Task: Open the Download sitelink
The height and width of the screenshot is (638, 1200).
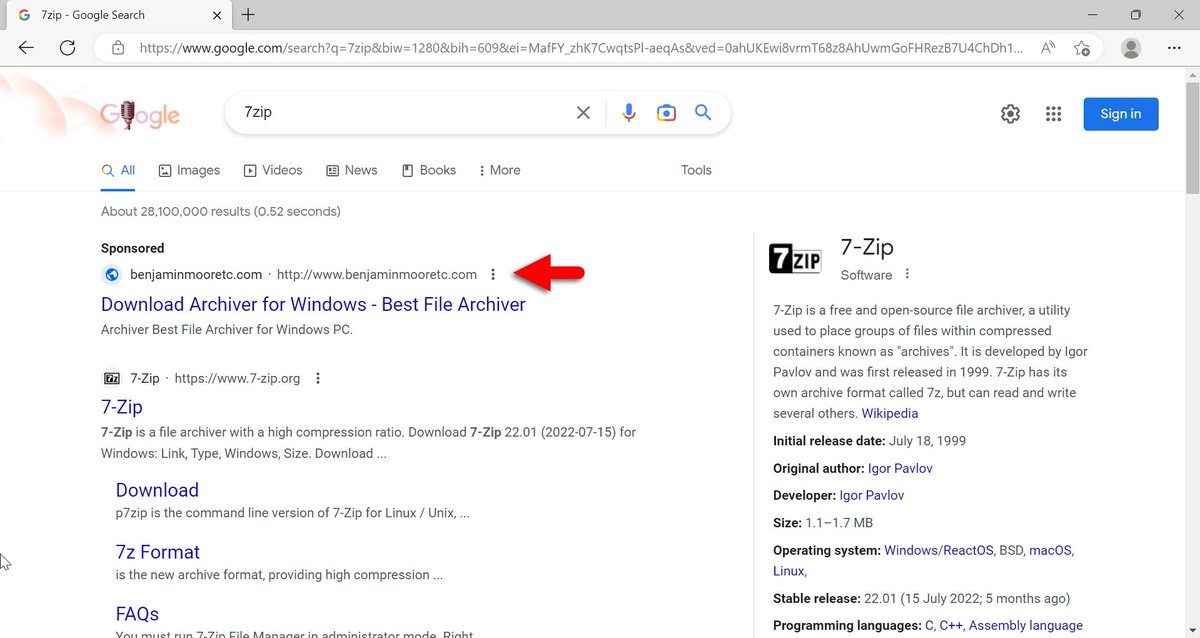Action: (x=157, y=490)
